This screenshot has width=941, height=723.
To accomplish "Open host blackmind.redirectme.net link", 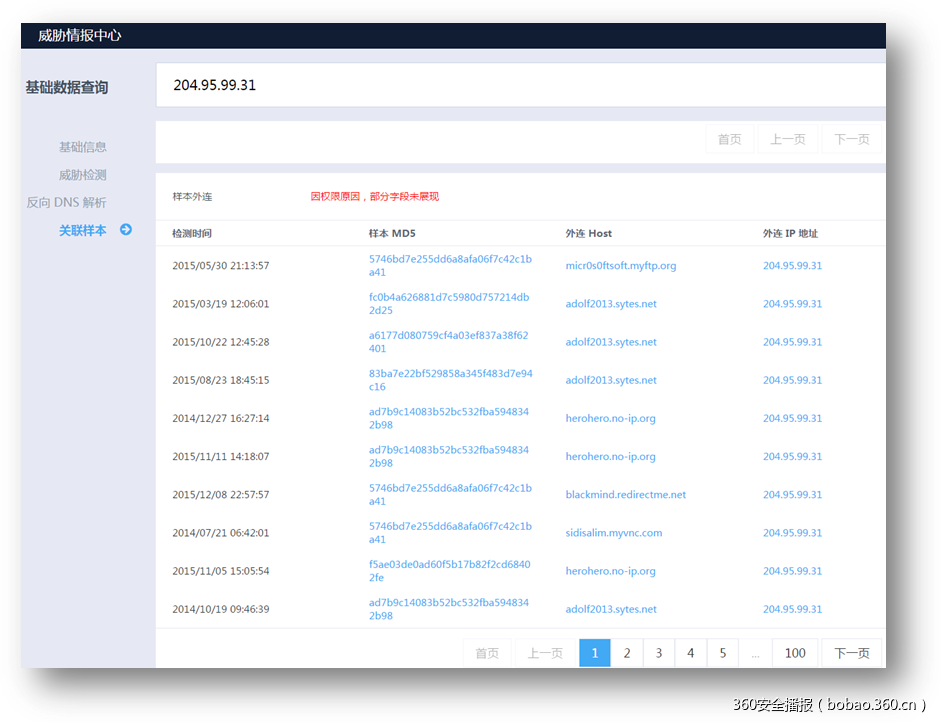I will click(625, 494).
